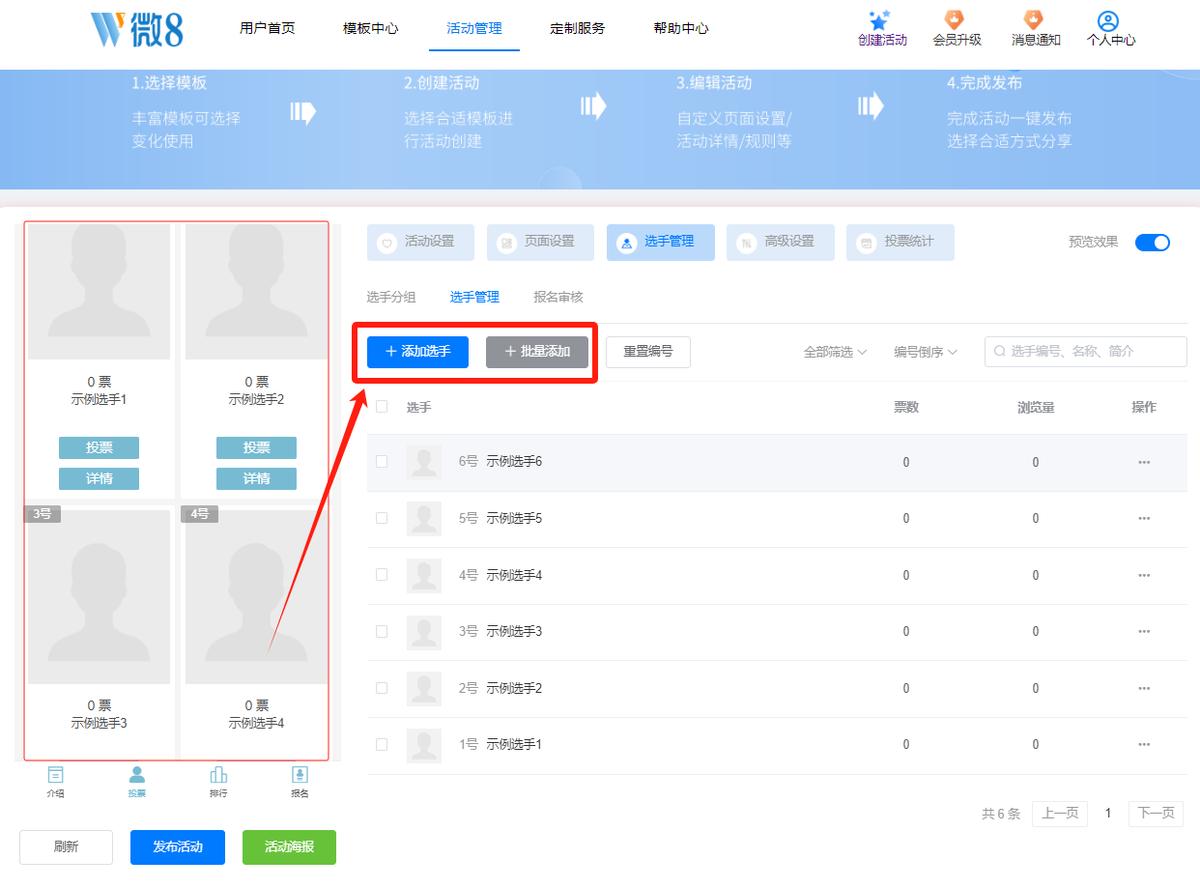Check the box for 示例选手3
The image size is (1200, 890).
click(381, 631)
